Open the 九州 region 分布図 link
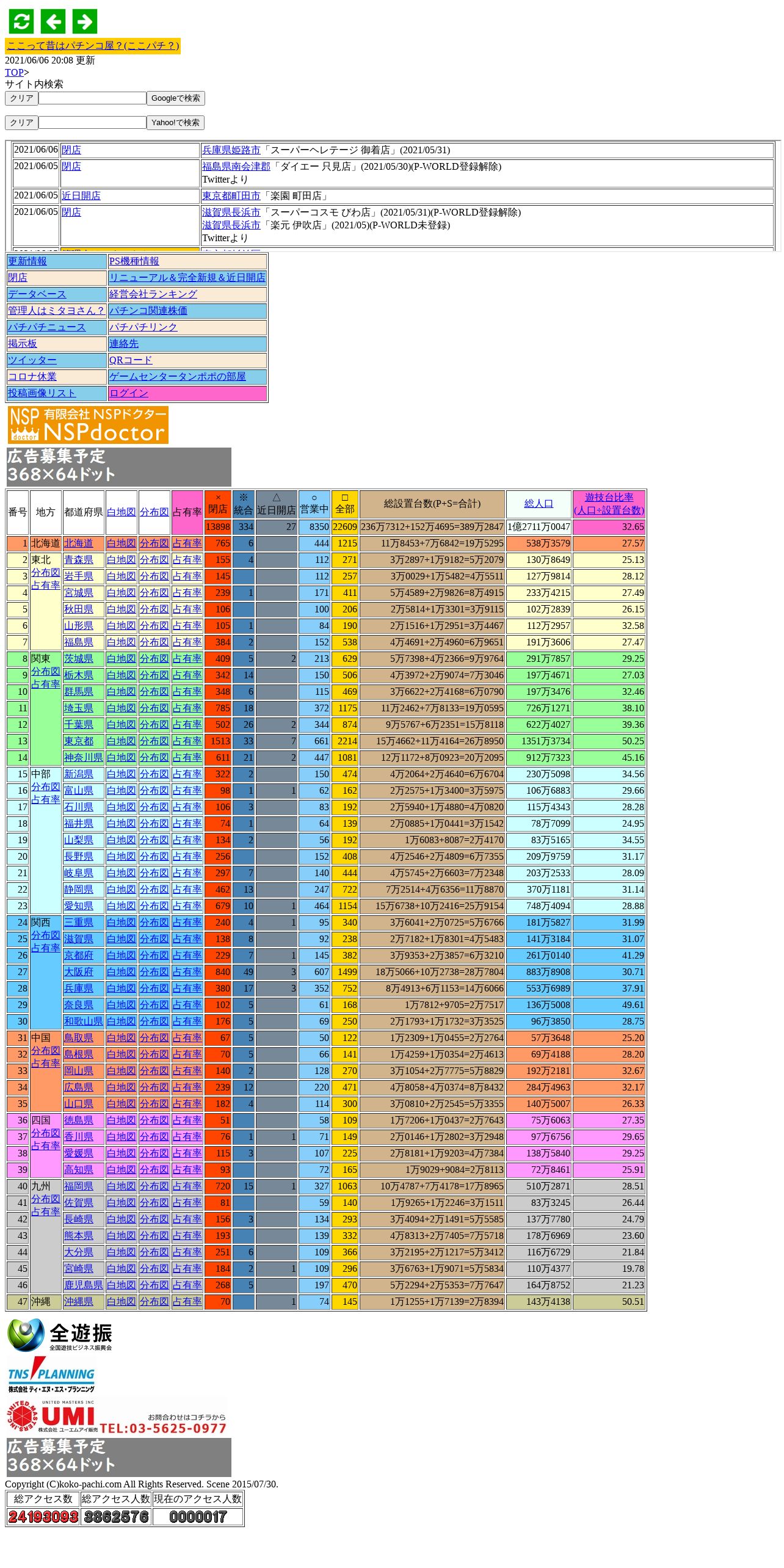This screenshot has width=784, height=1568. click(46, 1199)
